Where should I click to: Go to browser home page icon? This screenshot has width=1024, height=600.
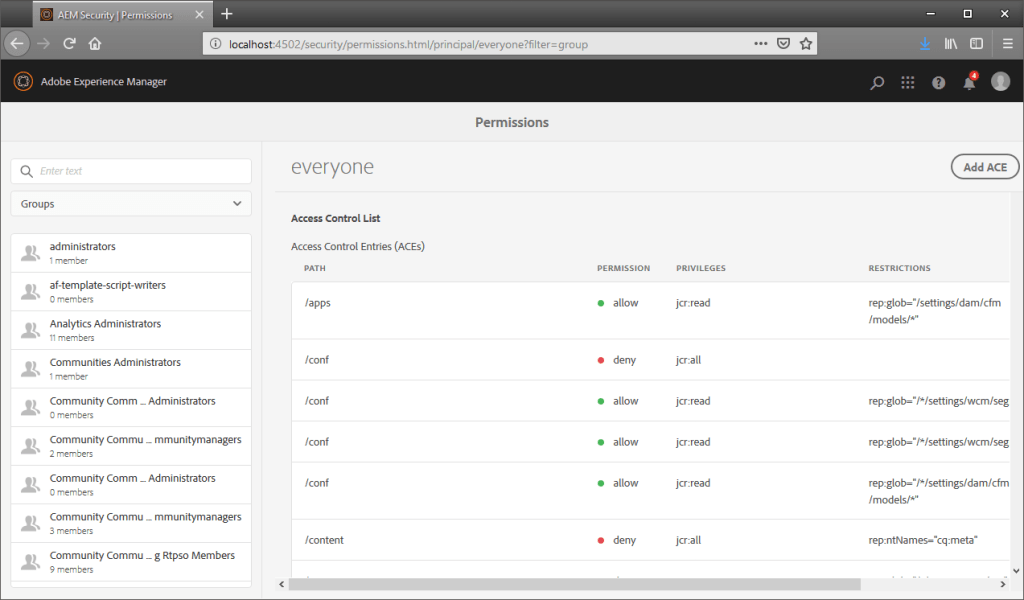pos(95,44)
